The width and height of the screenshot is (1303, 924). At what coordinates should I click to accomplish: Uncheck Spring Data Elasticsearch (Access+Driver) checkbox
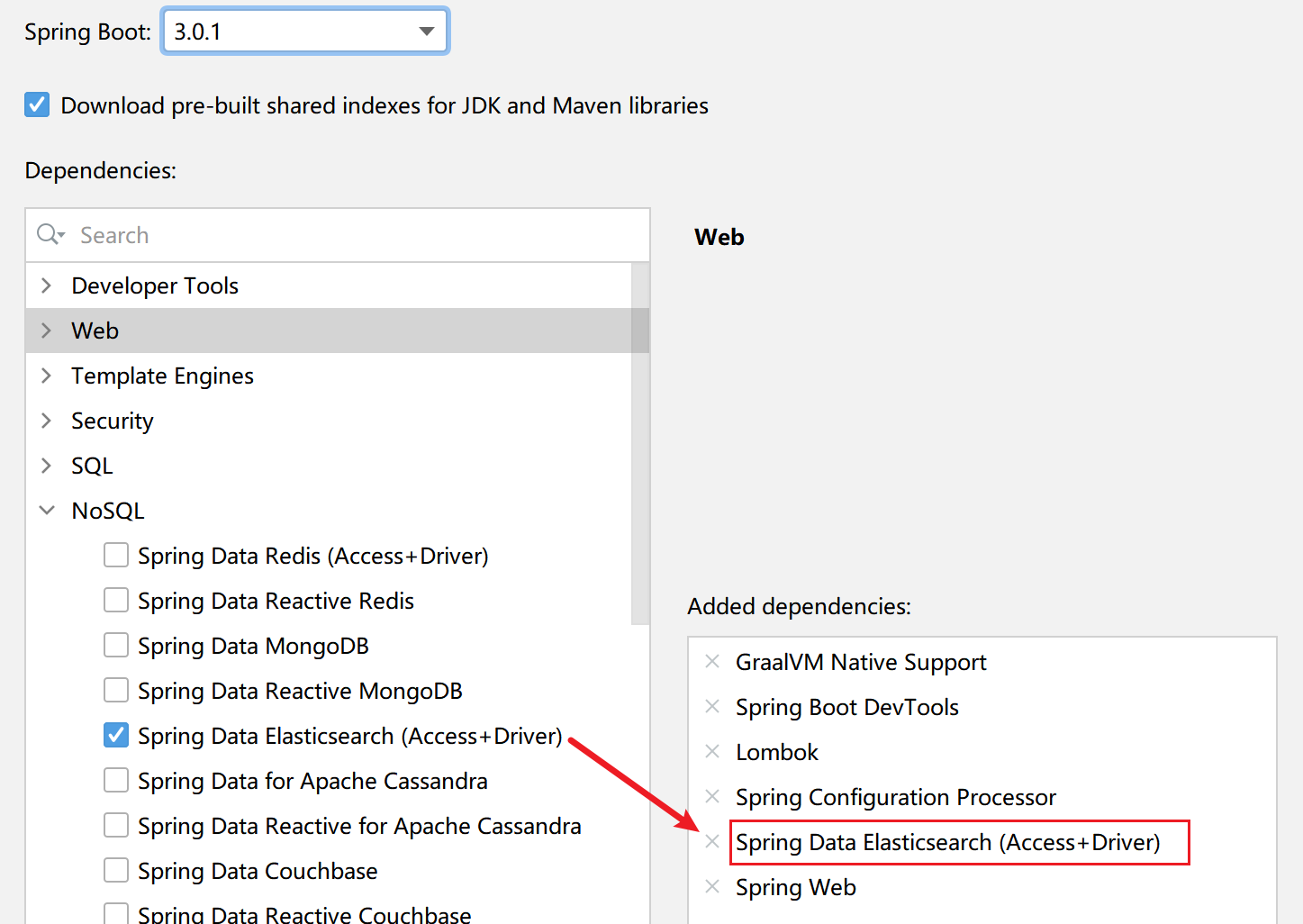pos(116,736)
